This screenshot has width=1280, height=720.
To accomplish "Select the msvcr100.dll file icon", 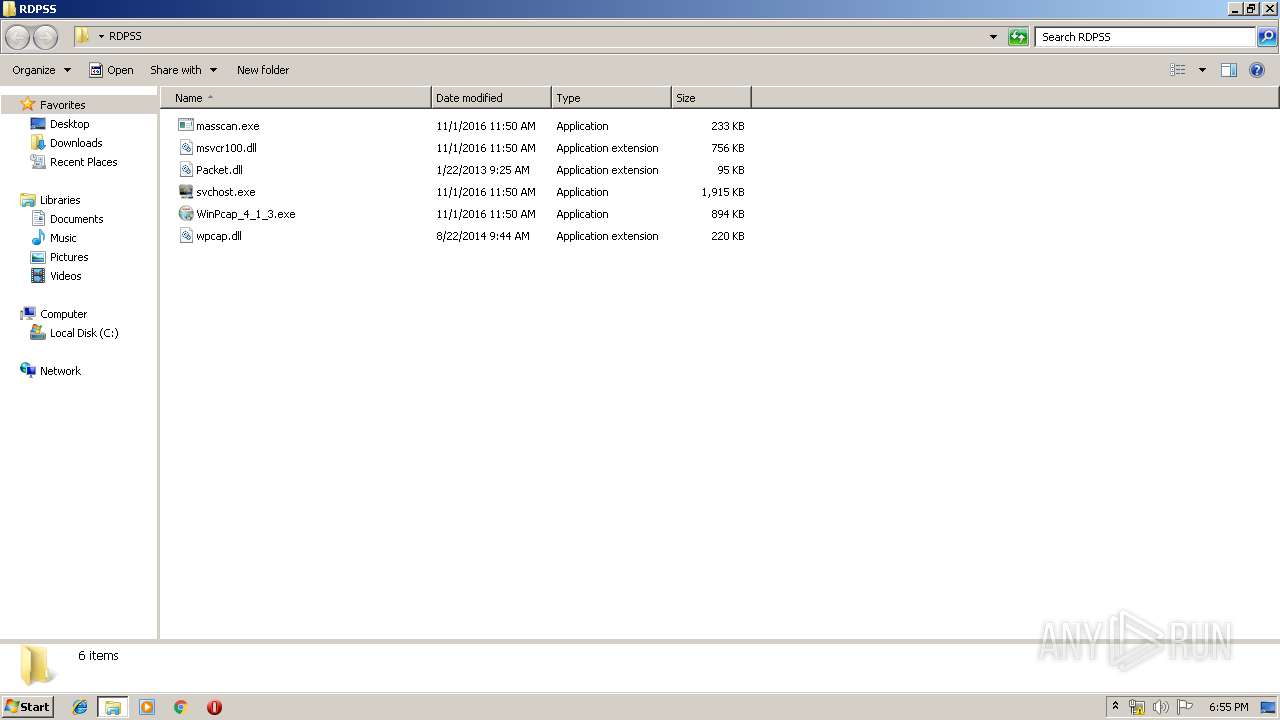I will tap(186, 148).
